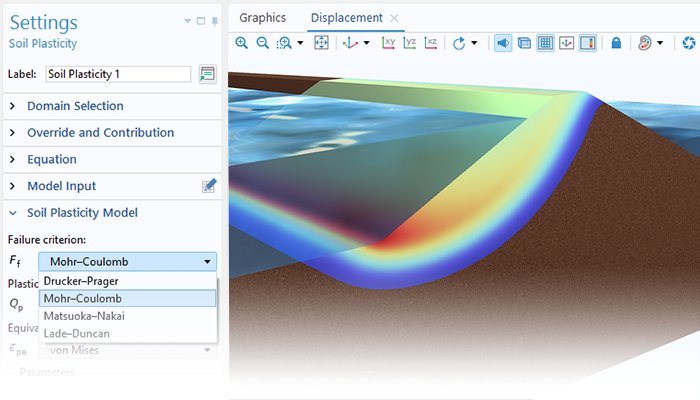Open the color palette theme icon

pyautogui.click(x=645, y=43)
